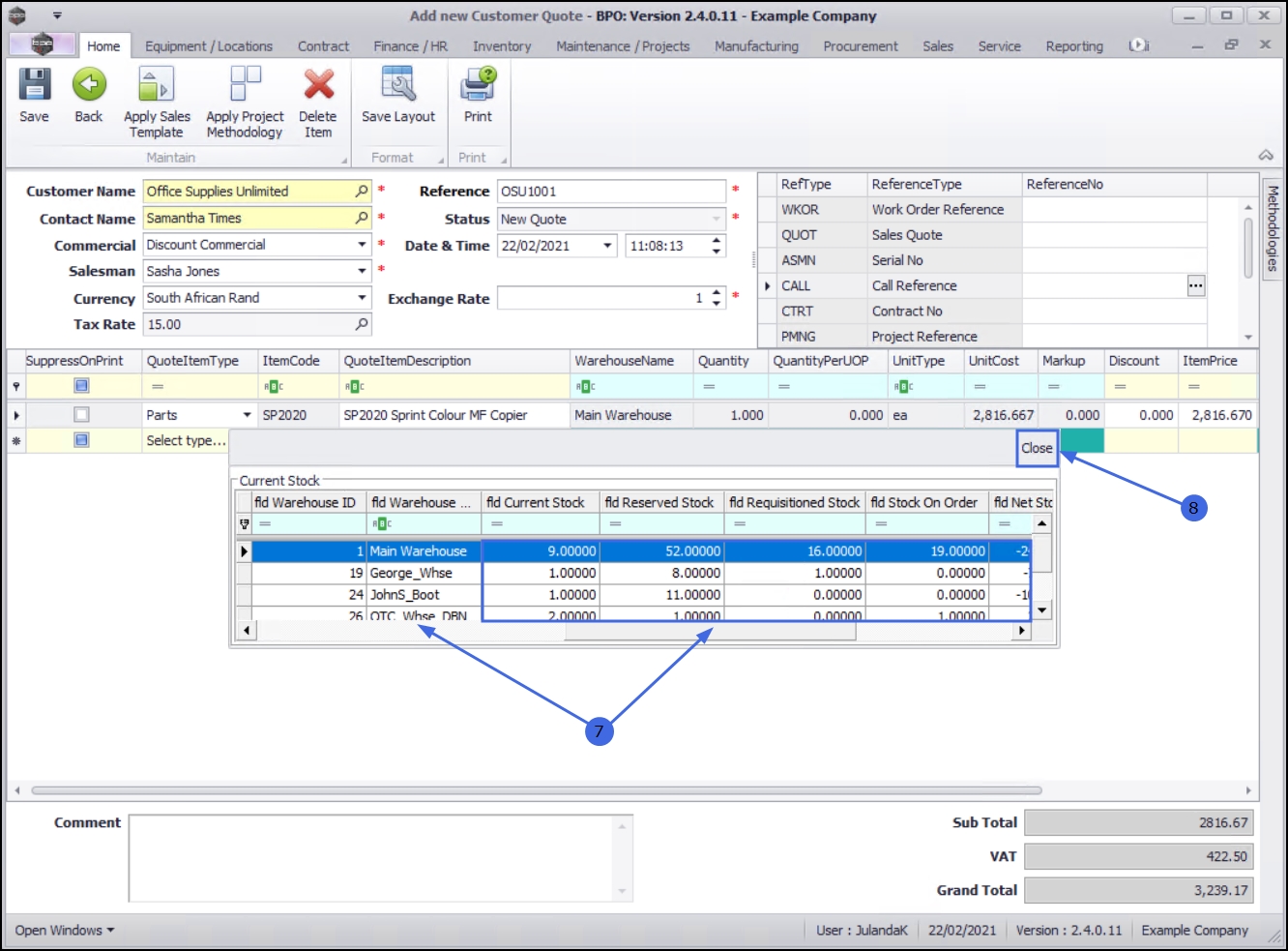Screen dimensions: 1288x951
Task: Adjust the Exchange Rate spinner
Action: pyautogui.click(x=717, y=298)
